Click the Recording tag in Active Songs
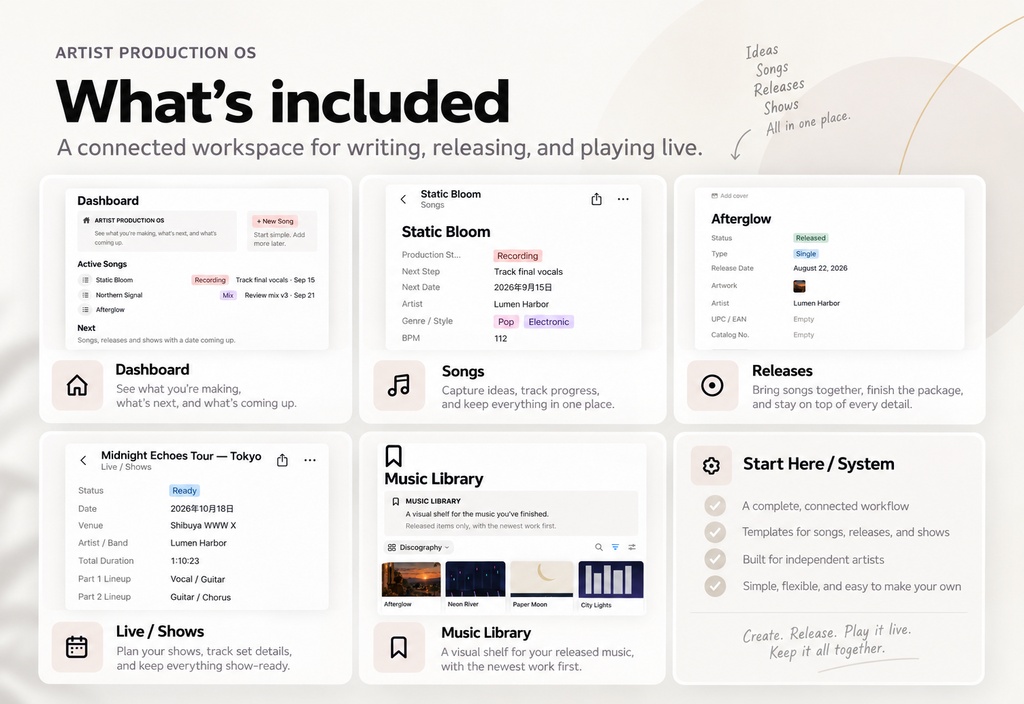This screenshot has width=1024, height=704. click(210, 280)
